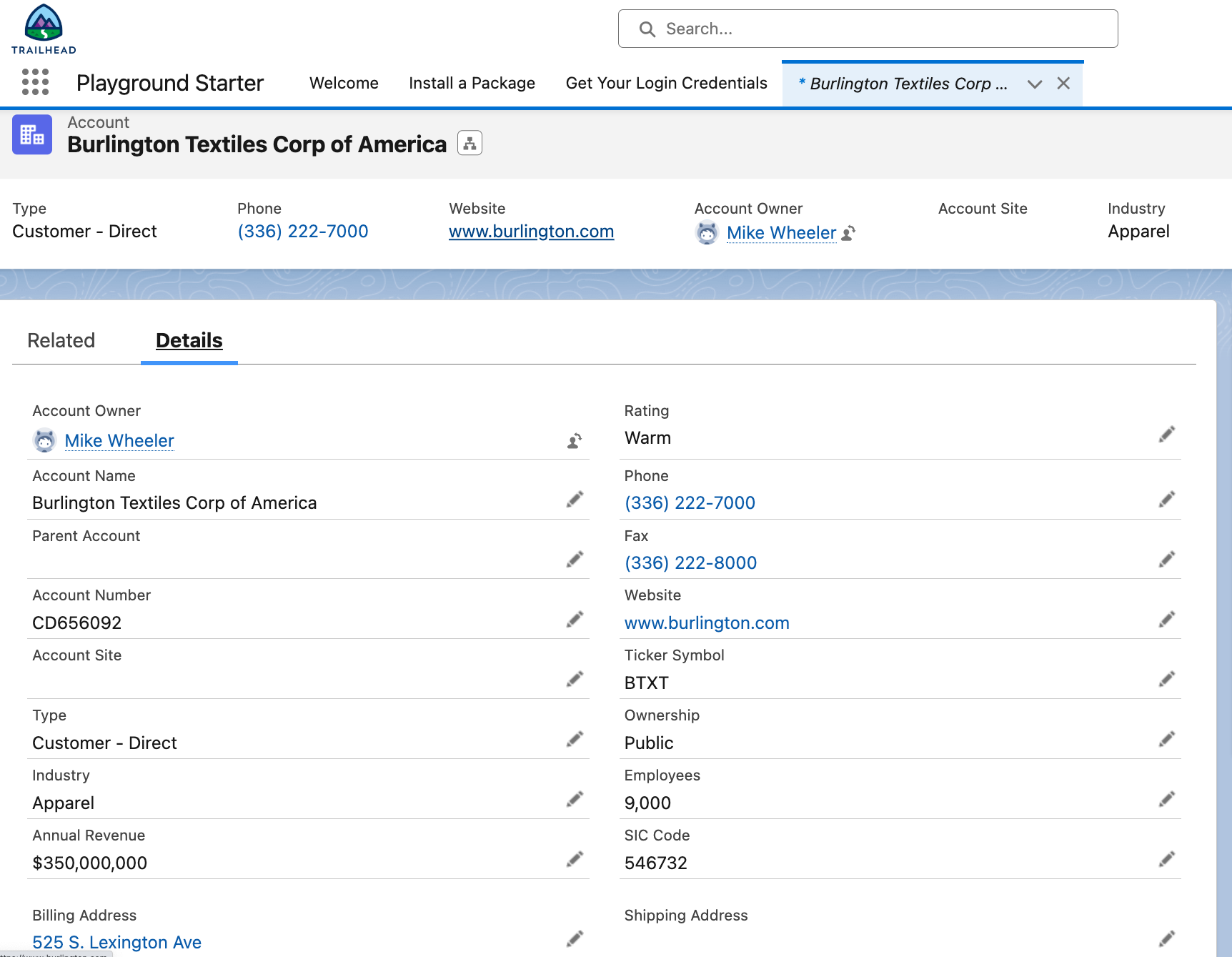Open the App Launcher dots grid
The height and width of the screenshot is (957, 1232).
pos(35,82)
